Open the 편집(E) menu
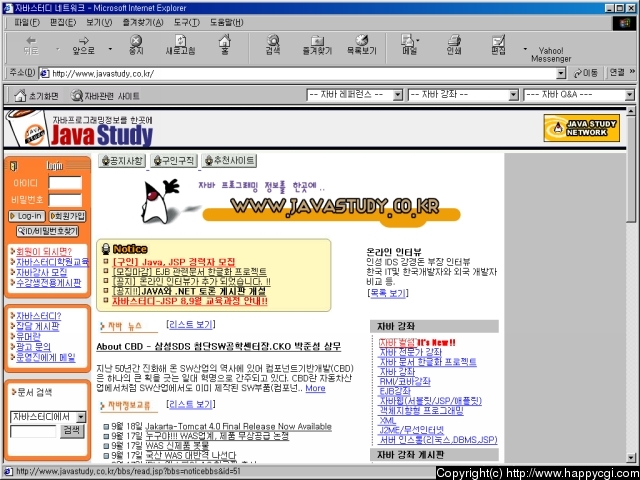This screenshot has width=640, height=480. pos(63,22)
